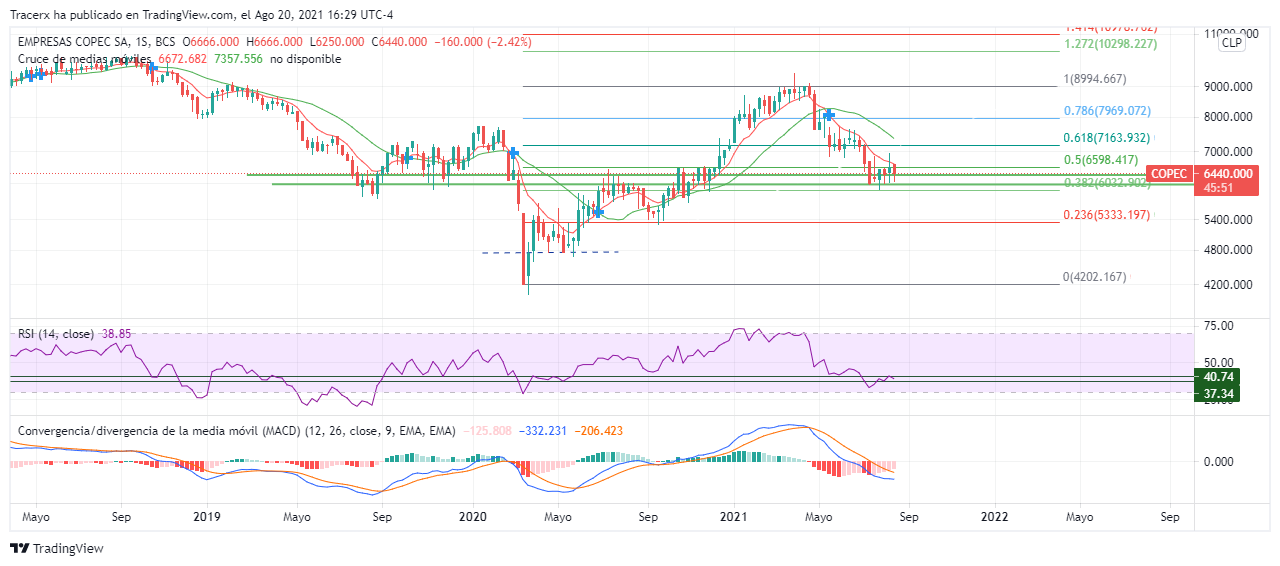Viewport: 1280px width, 566px height.
Task: Select the MACD blue value −332.231
Action: [543, 431]
